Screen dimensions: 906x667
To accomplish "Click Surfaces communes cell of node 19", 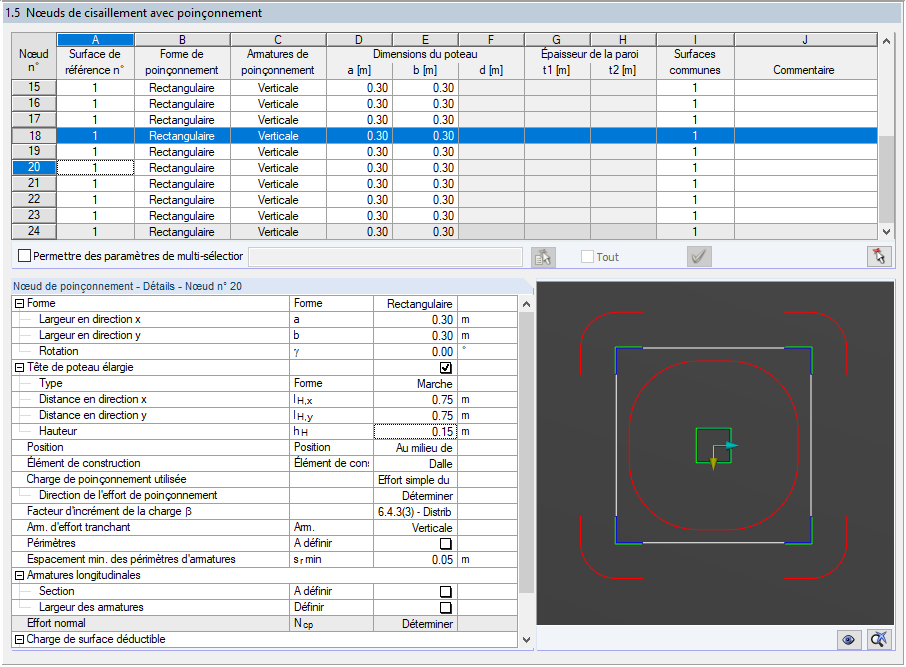I will (695, 152).
